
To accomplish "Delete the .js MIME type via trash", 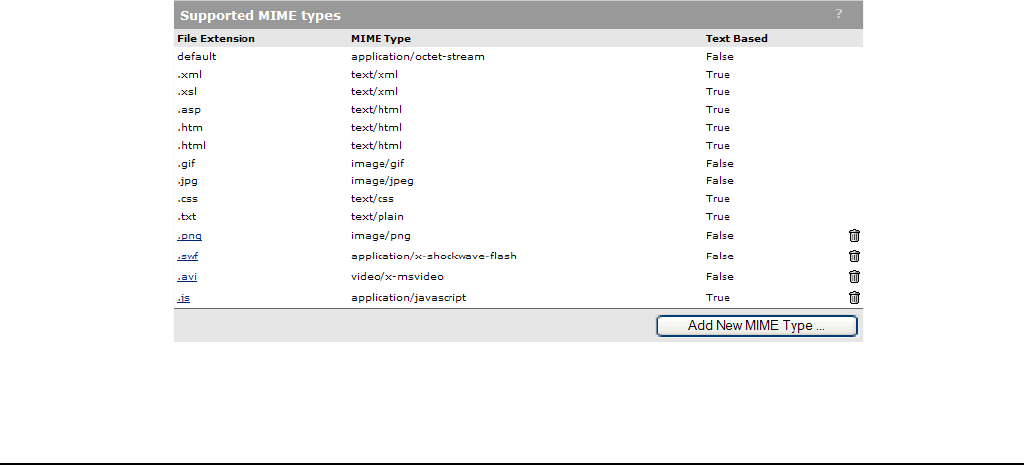I will tap(854, 297).
